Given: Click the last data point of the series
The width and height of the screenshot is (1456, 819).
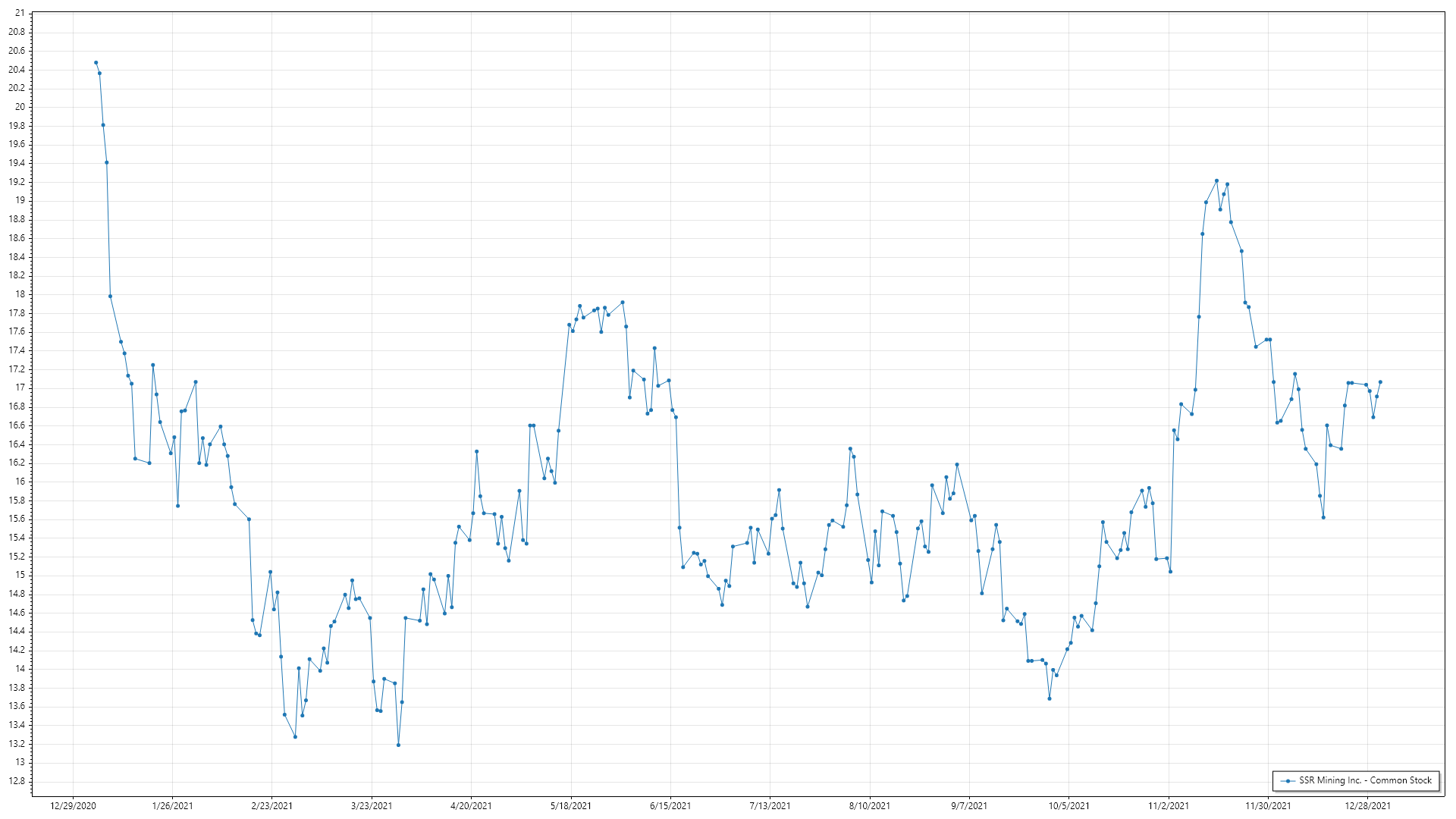Looking at the screenshot, I should coord(1380,381).
